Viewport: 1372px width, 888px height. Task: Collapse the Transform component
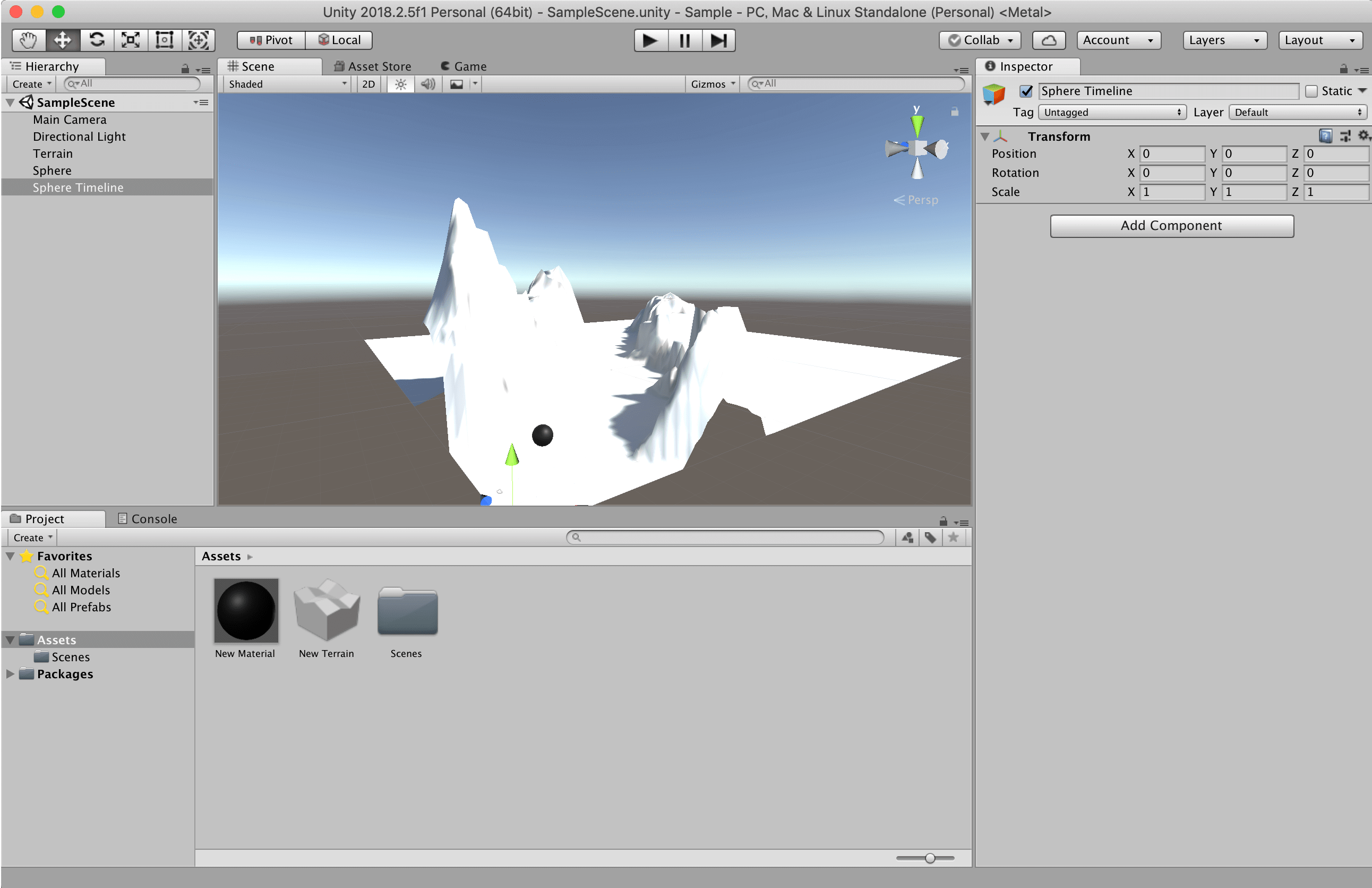pyautogui.click(x=985, y=136)
